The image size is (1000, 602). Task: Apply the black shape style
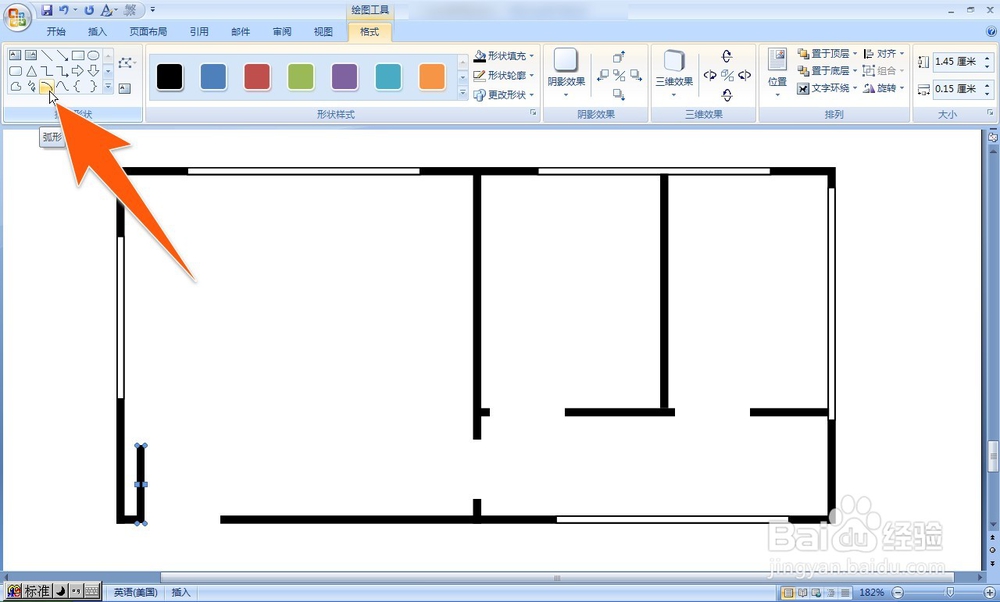pyautogui.click(x=170, y=77)
